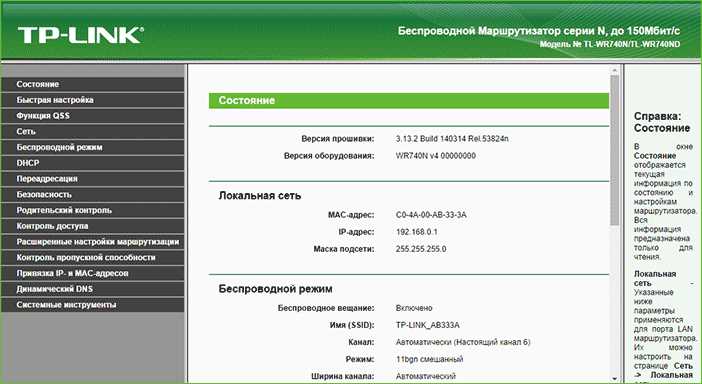
Task: Click the mode value 11bgn смешанный
Action: tap(429, 359)
